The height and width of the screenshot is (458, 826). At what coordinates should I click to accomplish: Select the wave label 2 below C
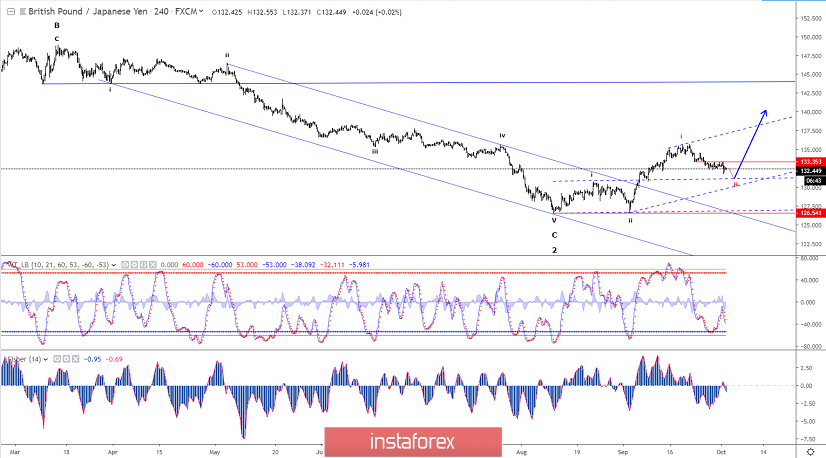tap(554, 250)
